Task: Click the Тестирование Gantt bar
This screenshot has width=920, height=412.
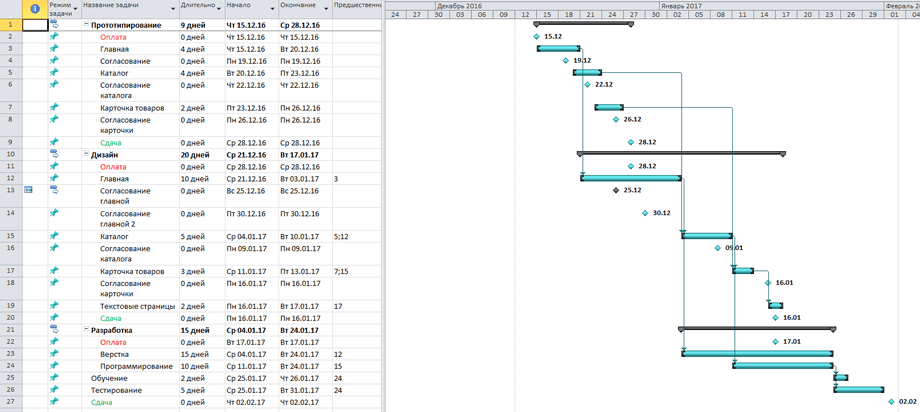Action: click(858, 389)
